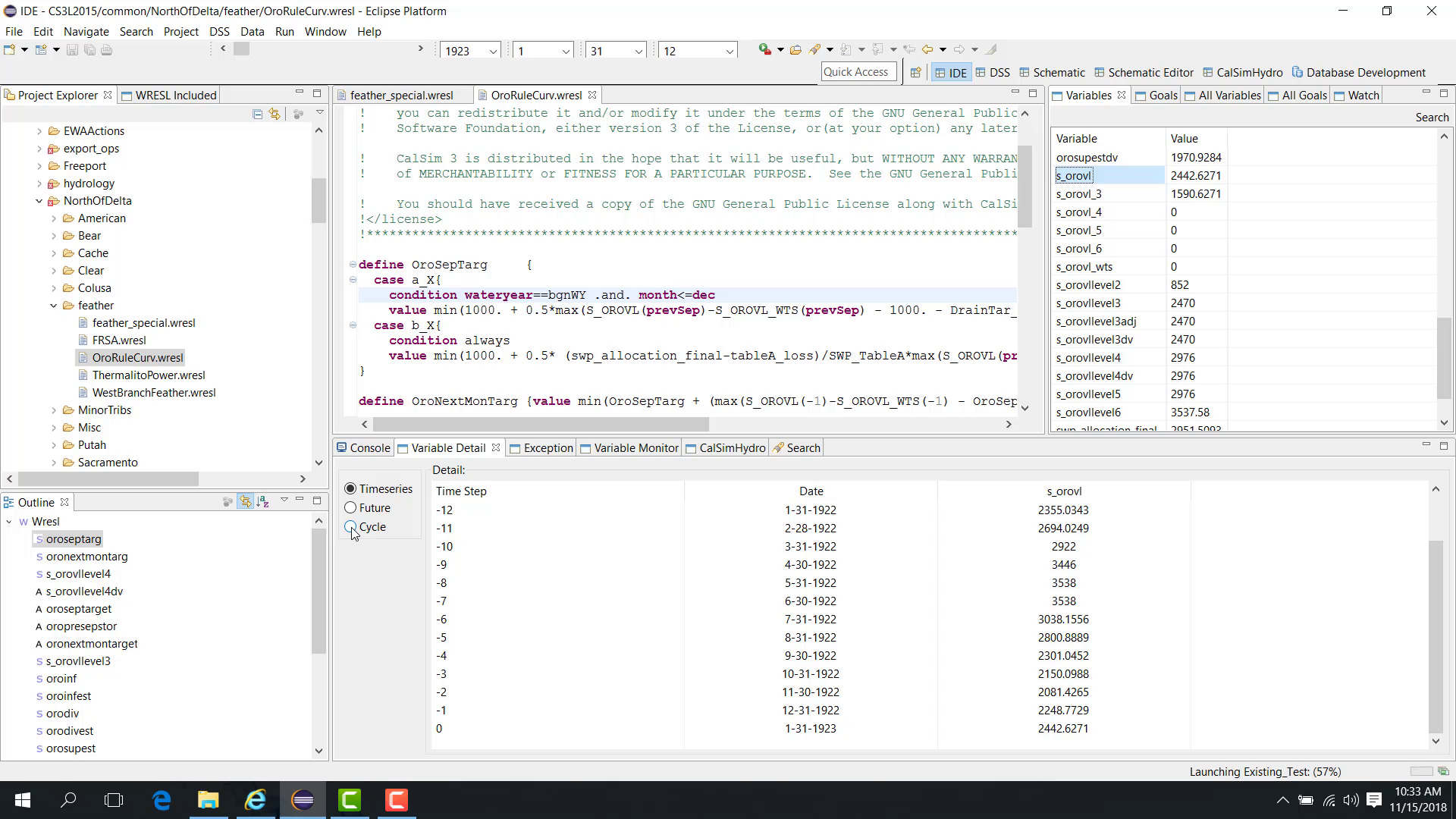The image size is (1456, 819).
Task: Switch to the Variable Monitor tab
Action: (x=629, y=447)
